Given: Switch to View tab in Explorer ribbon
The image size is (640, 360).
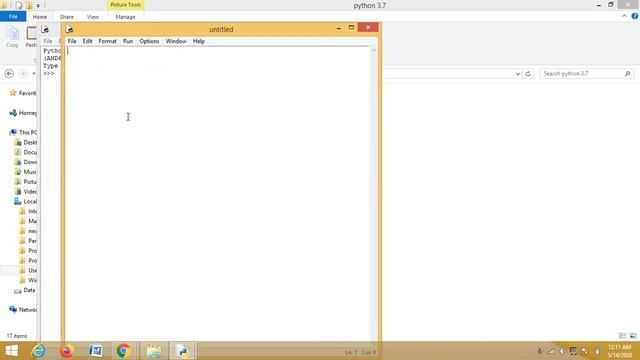Looking at the screenshot, I should (x=93, y=17).
